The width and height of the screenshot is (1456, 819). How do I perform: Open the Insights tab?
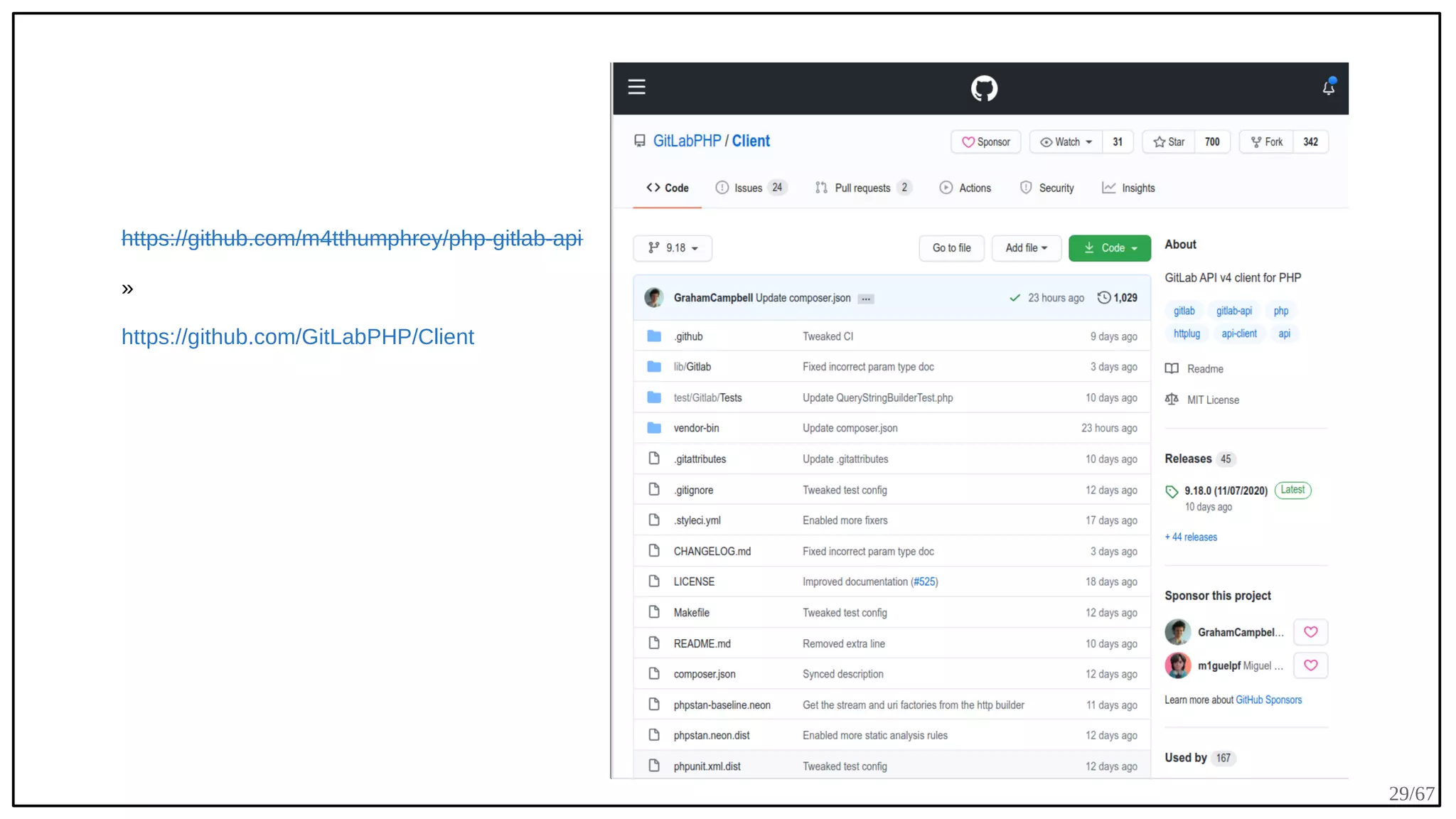click(x=1128, y=188)
